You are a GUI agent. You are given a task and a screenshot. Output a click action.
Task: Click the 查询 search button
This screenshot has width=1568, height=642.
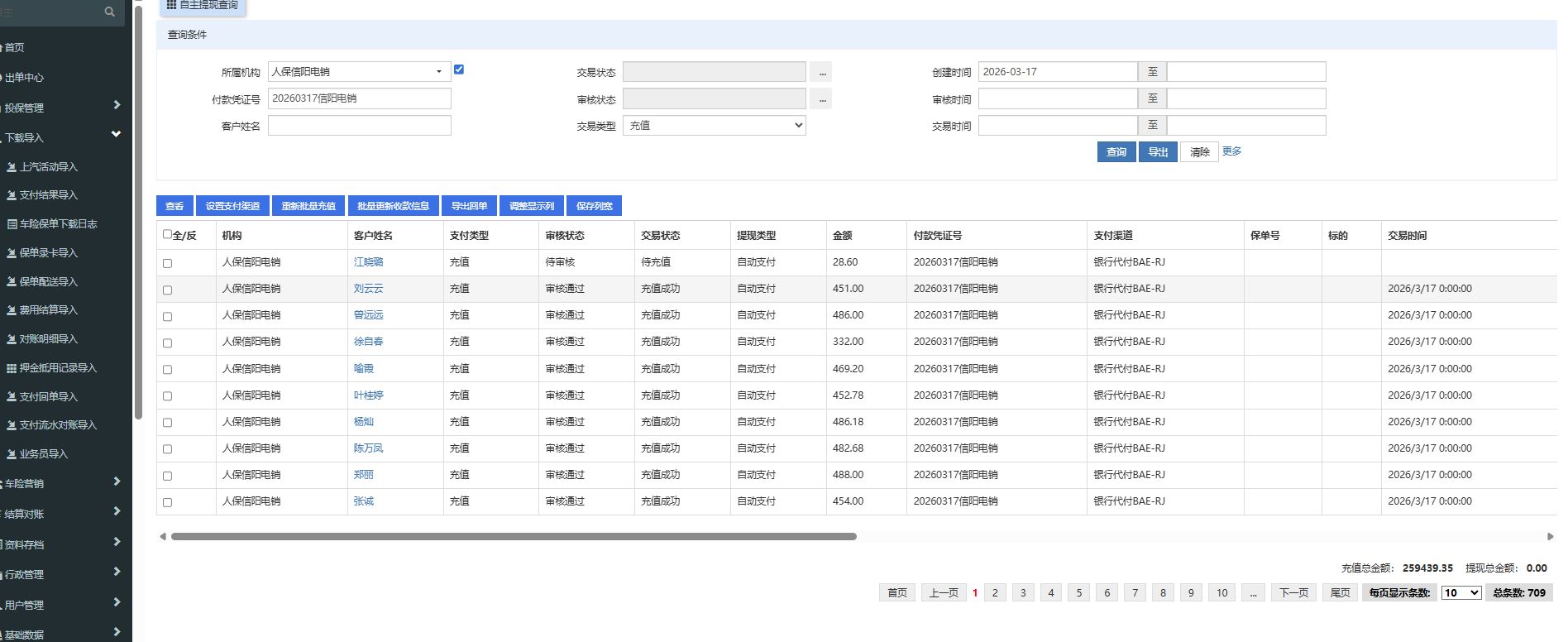point(1116,152)
